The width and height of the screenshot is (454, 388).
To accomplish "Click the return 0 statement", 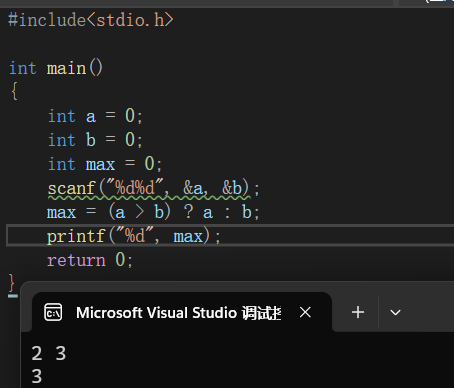I will tap(90, 260).
